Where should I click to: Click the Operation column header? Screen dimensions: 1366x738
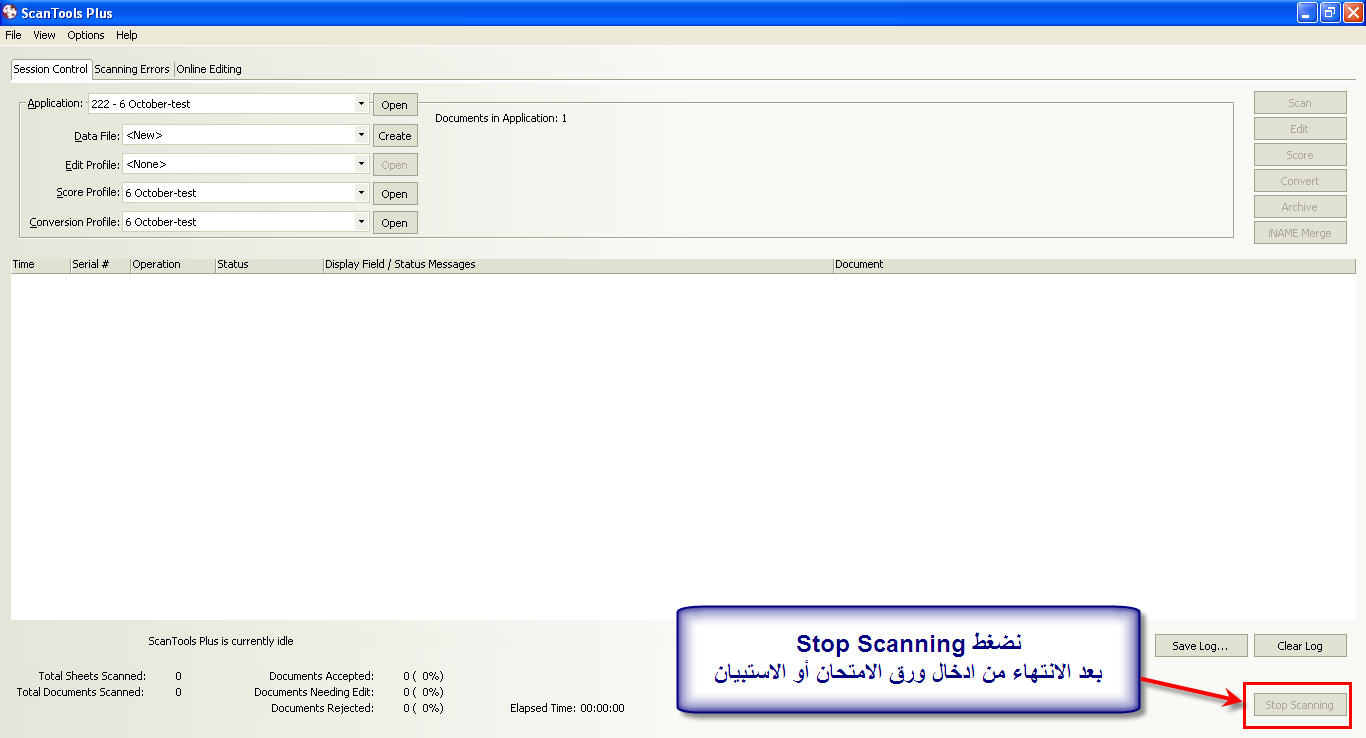tap(172, 265)
